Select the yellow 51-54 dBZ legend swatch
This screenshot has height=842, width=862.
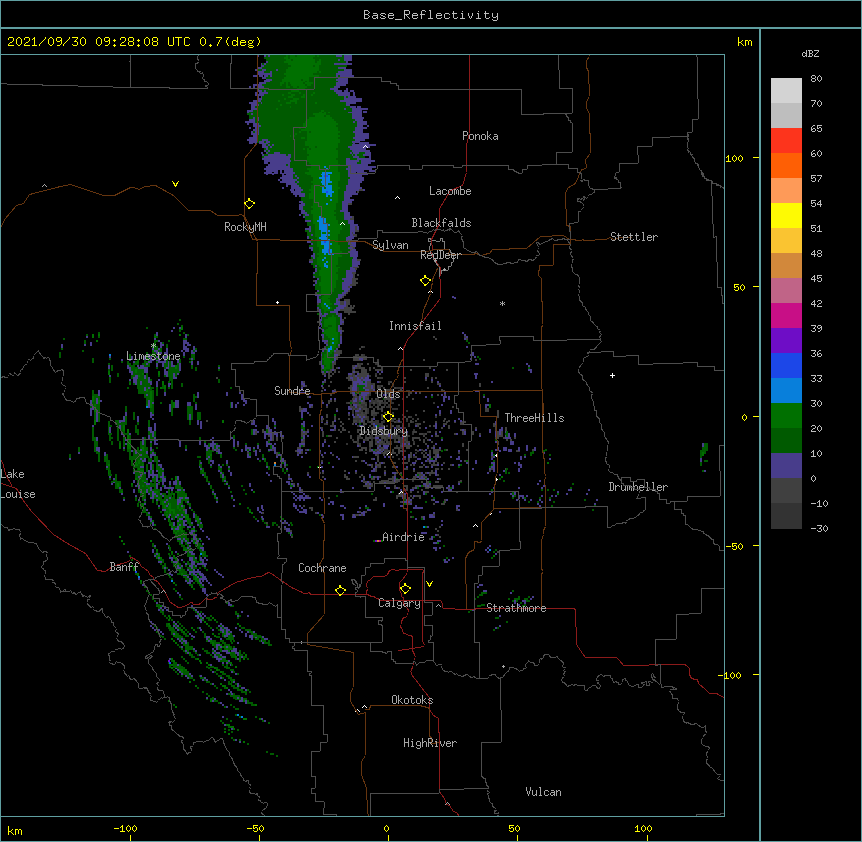tap(786, 215)
